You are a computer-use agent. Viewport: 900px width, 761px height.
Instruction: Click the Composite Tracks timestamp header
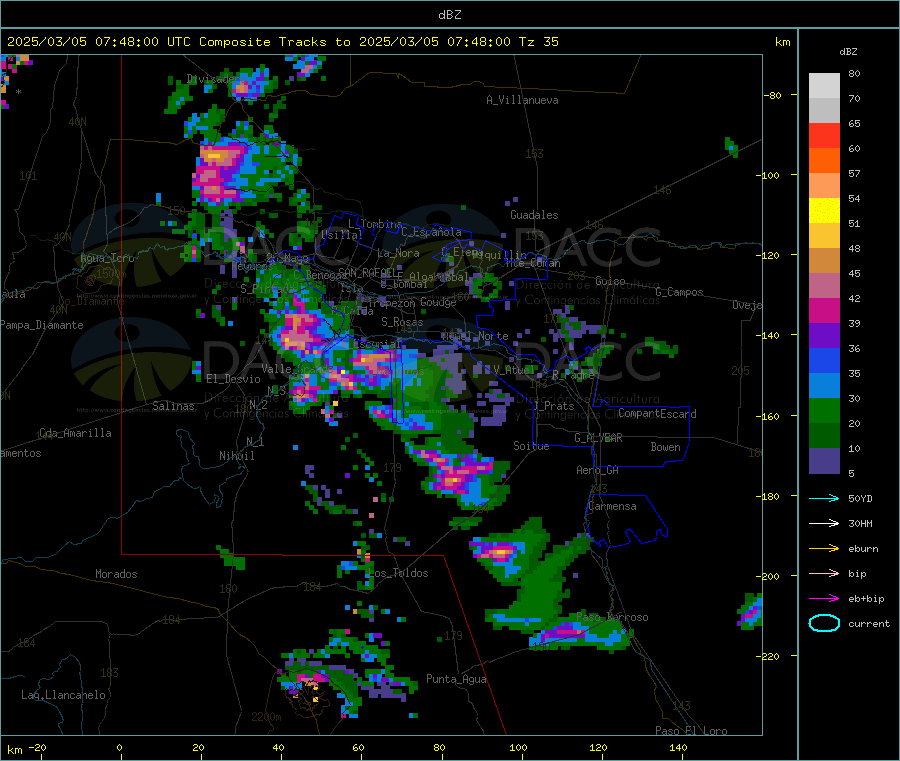coord(282,42)
